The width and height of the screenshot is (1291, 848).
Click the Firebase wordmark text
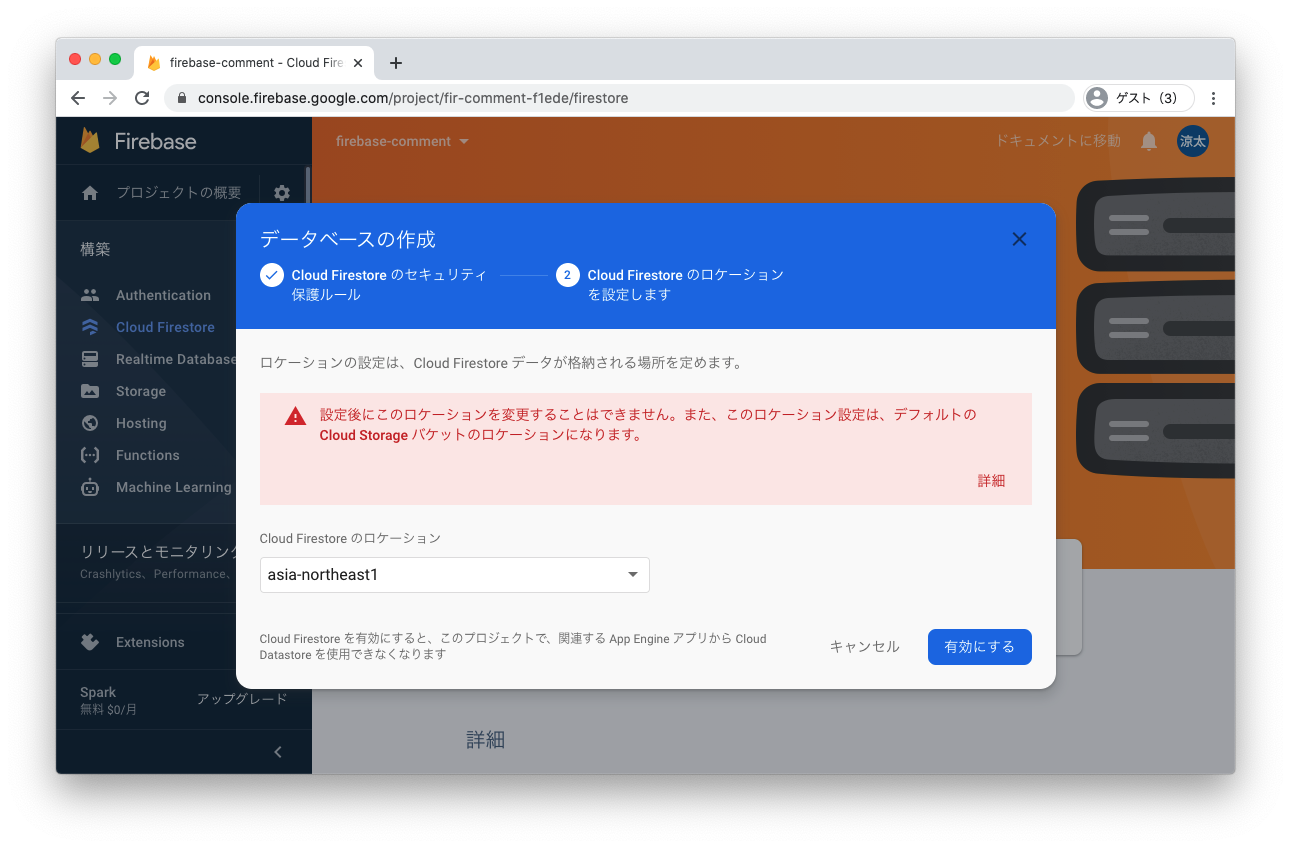click(x=155, y=141)
